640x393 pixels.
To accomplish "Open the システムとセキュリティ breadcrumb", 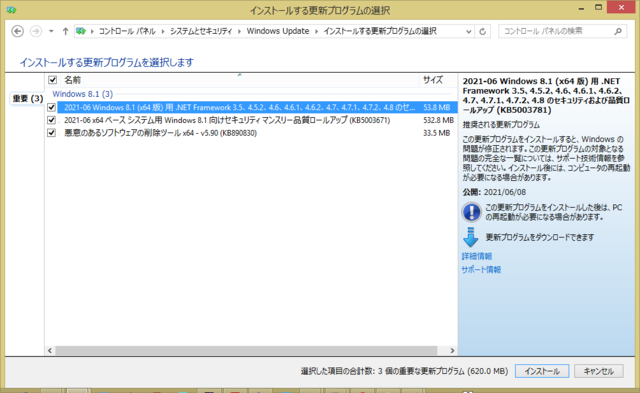I will pos(201,31).
